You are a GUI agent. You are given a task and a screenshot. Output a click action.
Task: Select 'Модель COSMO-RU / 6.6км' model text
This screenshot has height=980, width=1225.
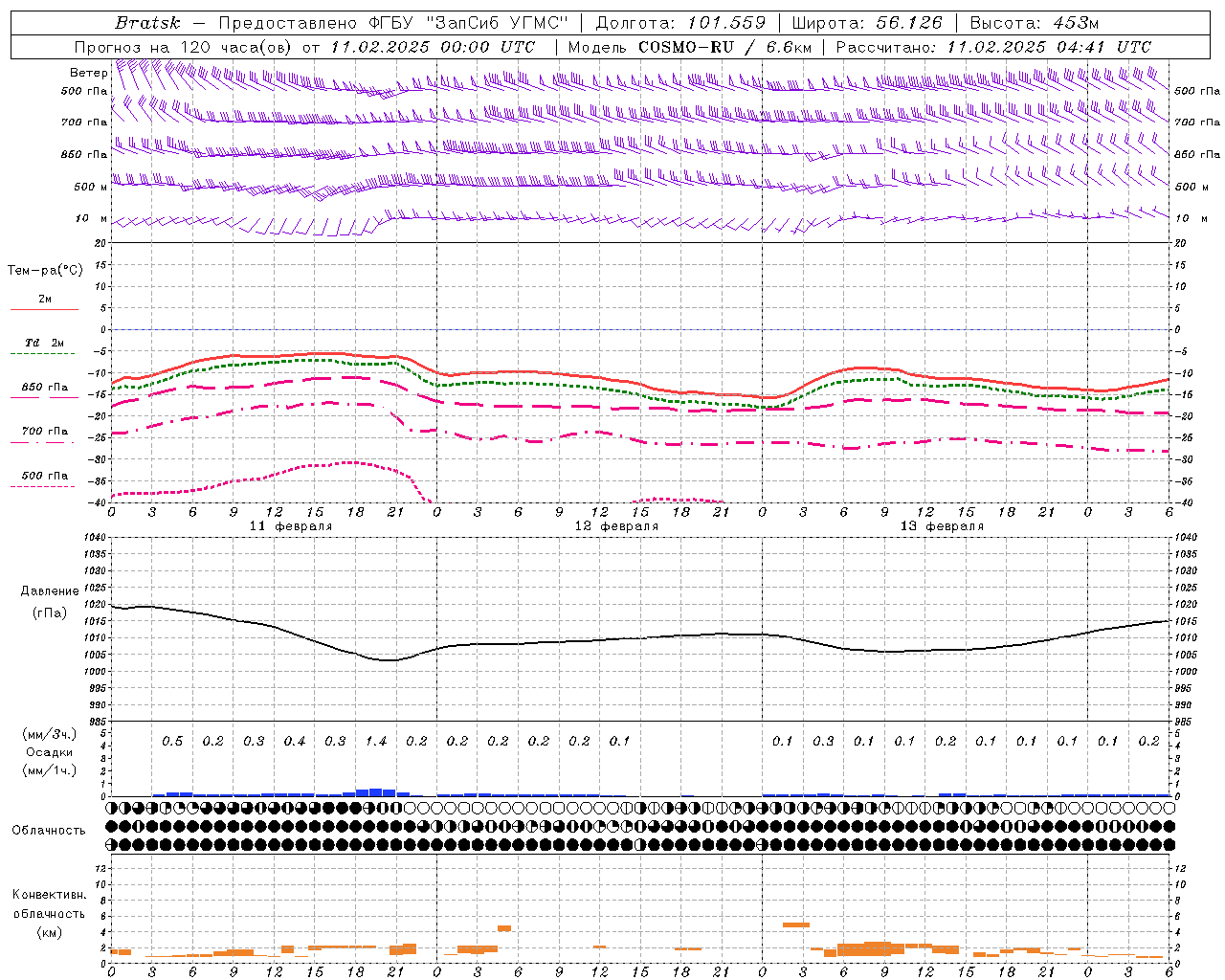point(690,47)
